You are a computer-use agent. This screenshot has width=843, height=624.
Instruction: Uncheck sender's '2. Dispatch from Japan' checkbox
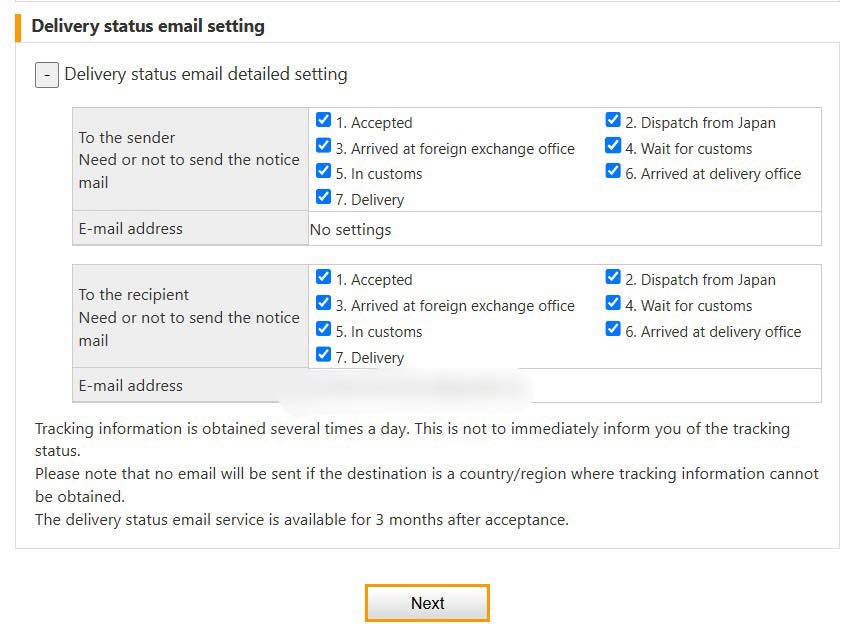(613, 121)
